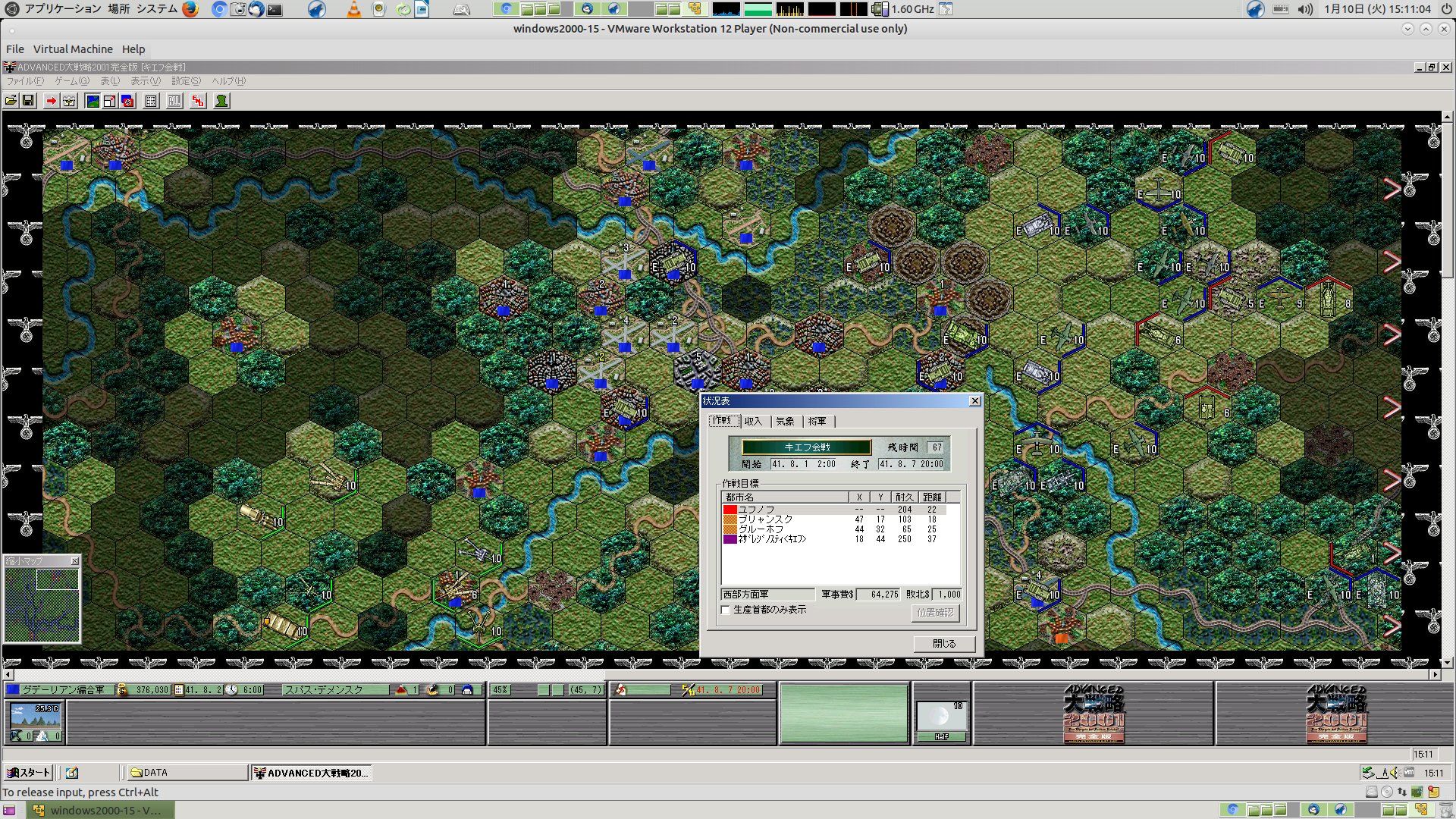This screenshot has height=819, width=1456.
Task: Click the open file toolbar icon
Action: [11, 101]
